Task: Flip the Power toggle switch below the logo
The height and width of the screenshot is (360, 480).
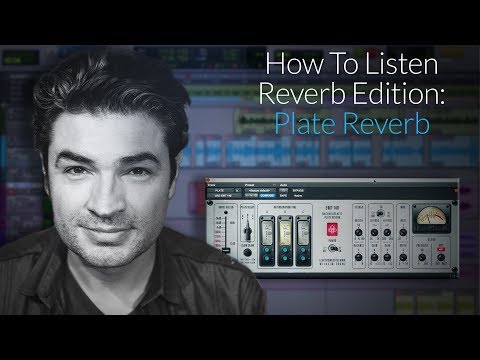Action: click(332, 248)
